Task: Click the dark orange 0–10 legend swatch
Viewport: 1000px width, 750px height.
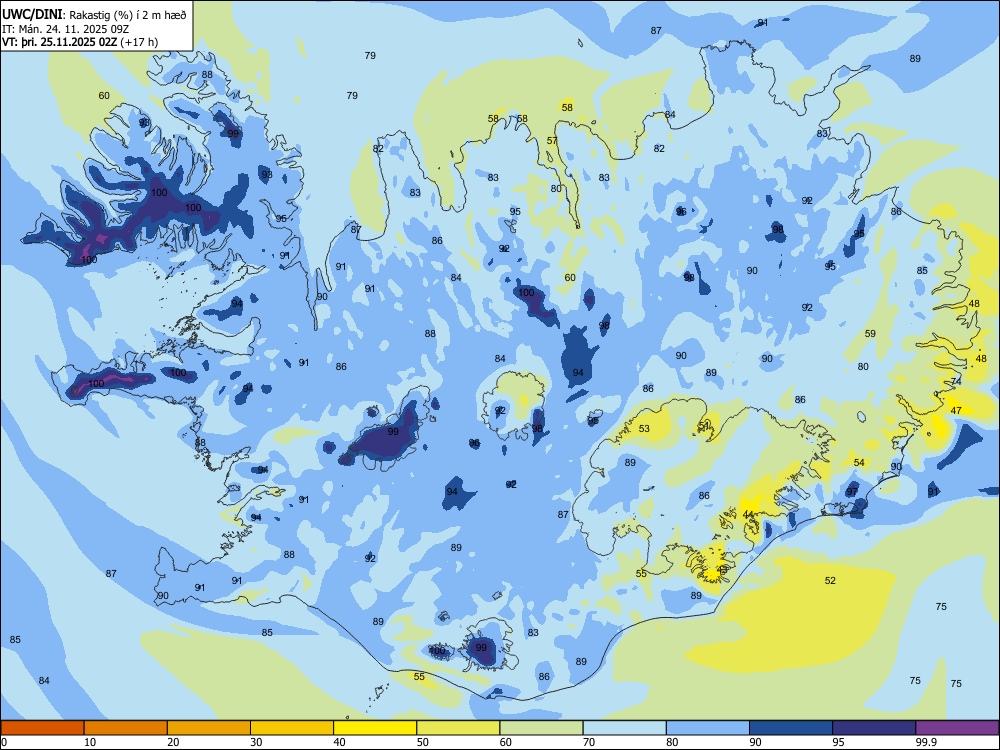Action: [42, 728]
